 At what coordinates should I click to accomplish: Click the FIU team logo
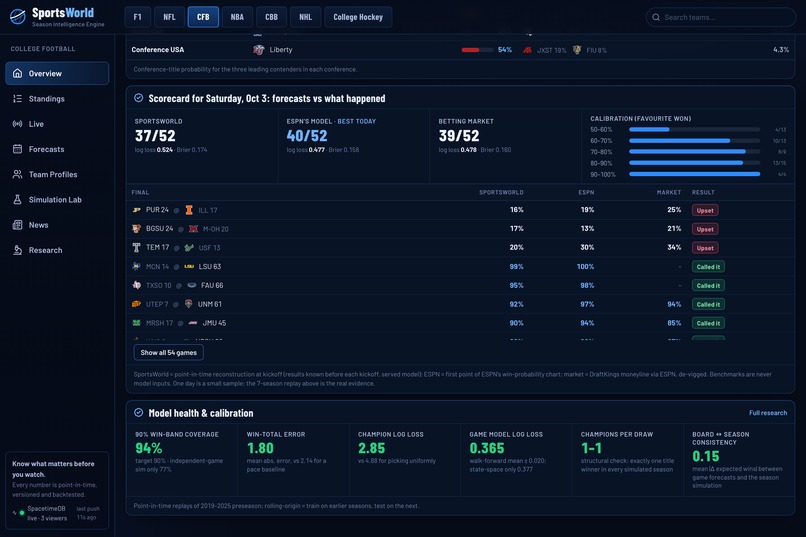pyautogui.click(x=577, y=50)
